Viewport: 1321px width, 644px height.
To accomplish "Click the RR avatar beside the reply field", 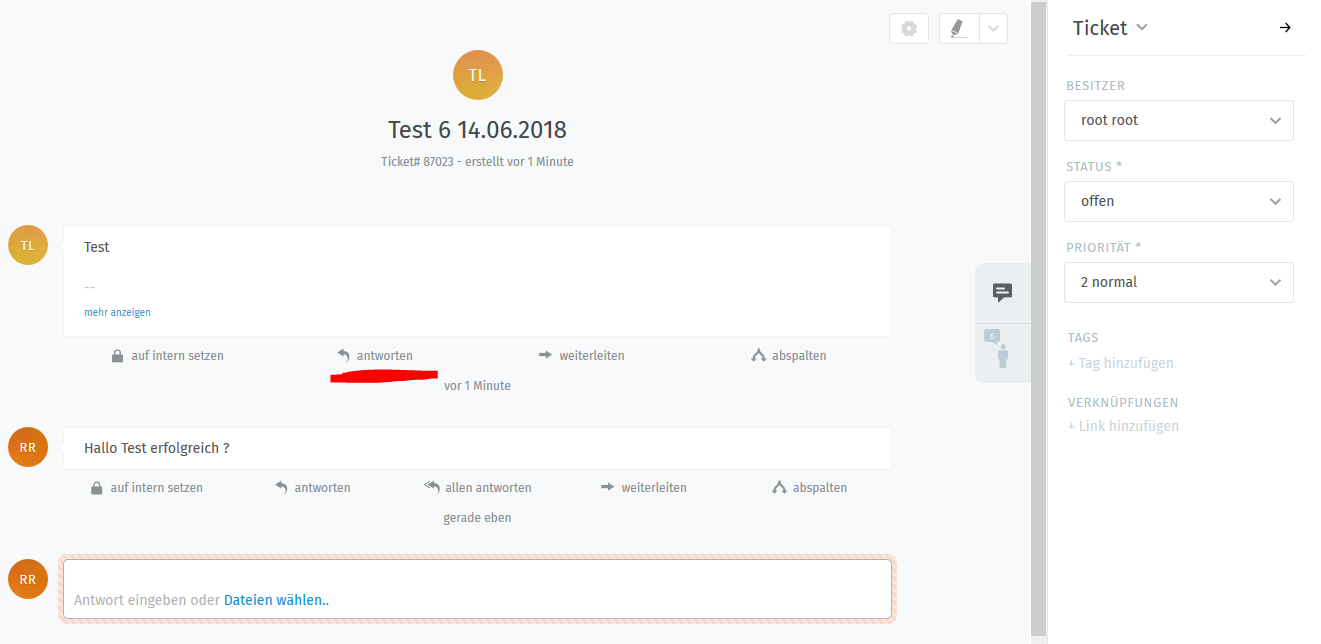I will coord(28,579).
